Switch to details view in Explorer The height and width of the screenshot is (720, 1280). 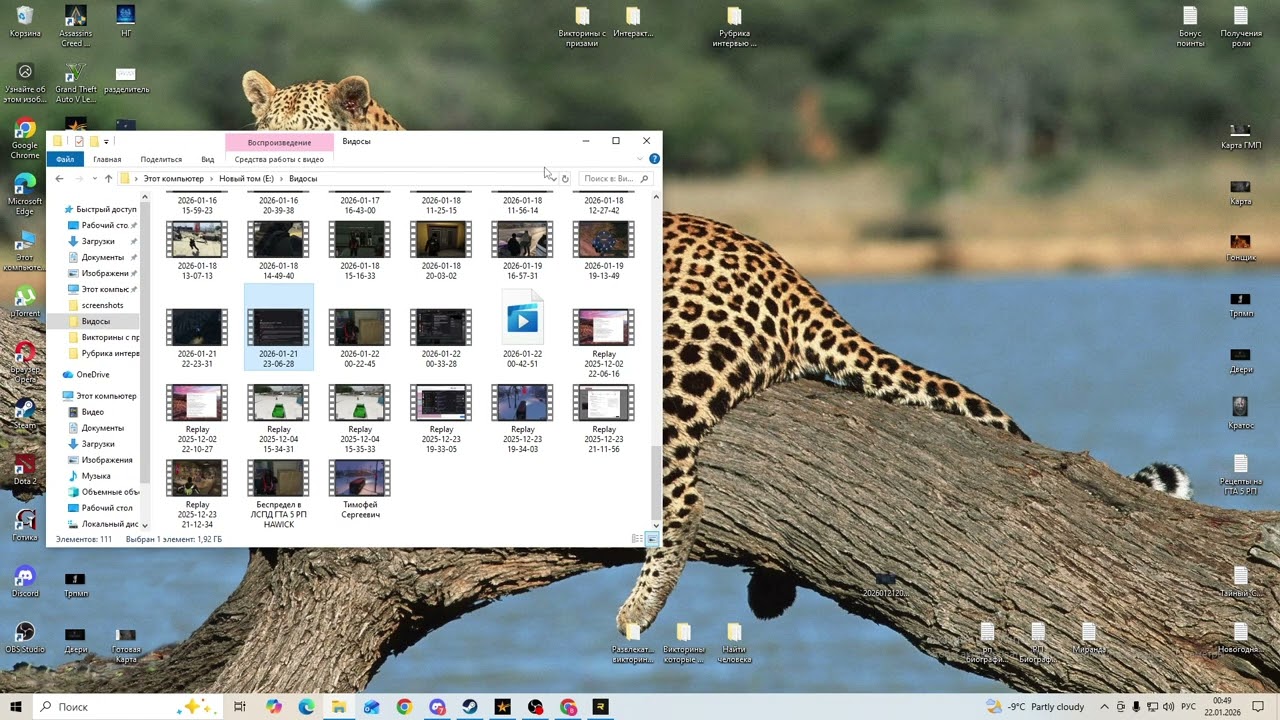[x=637, y=539]
